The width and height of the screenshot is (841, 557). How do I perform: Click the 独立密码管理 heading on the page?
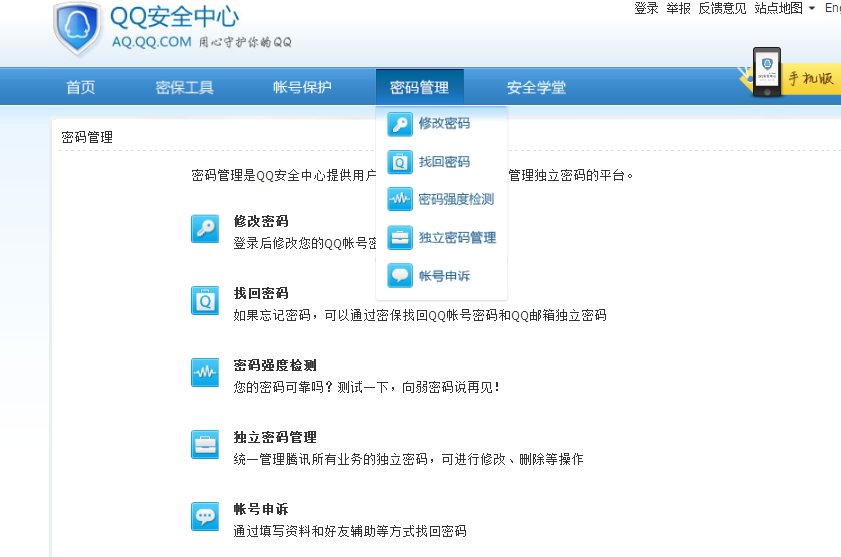coord(275,437)
